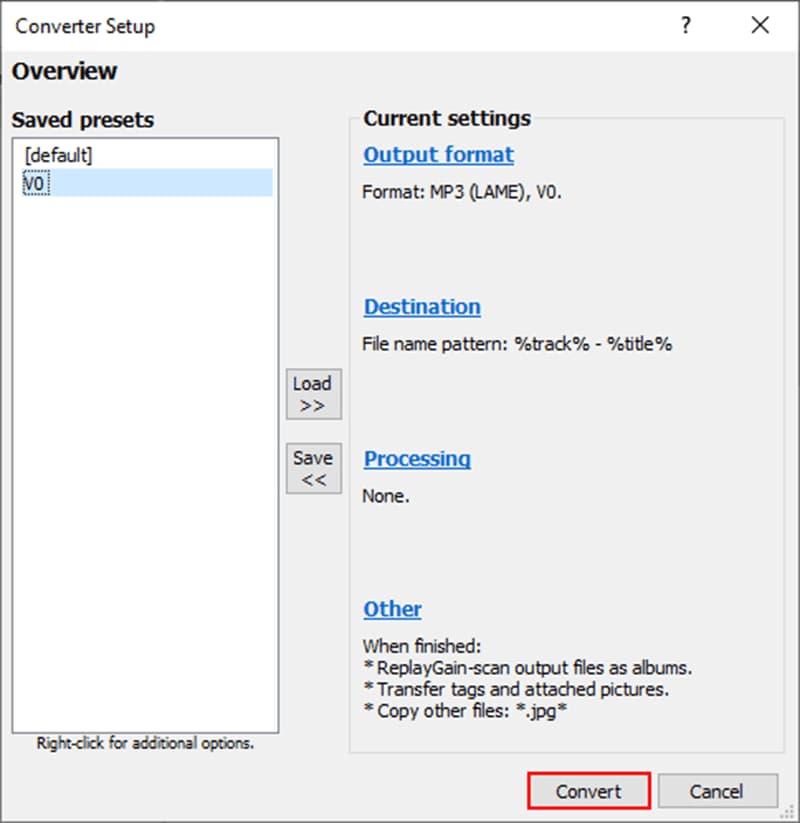Select the V0 preset
The image size is (800, 823).
point(147,183)
